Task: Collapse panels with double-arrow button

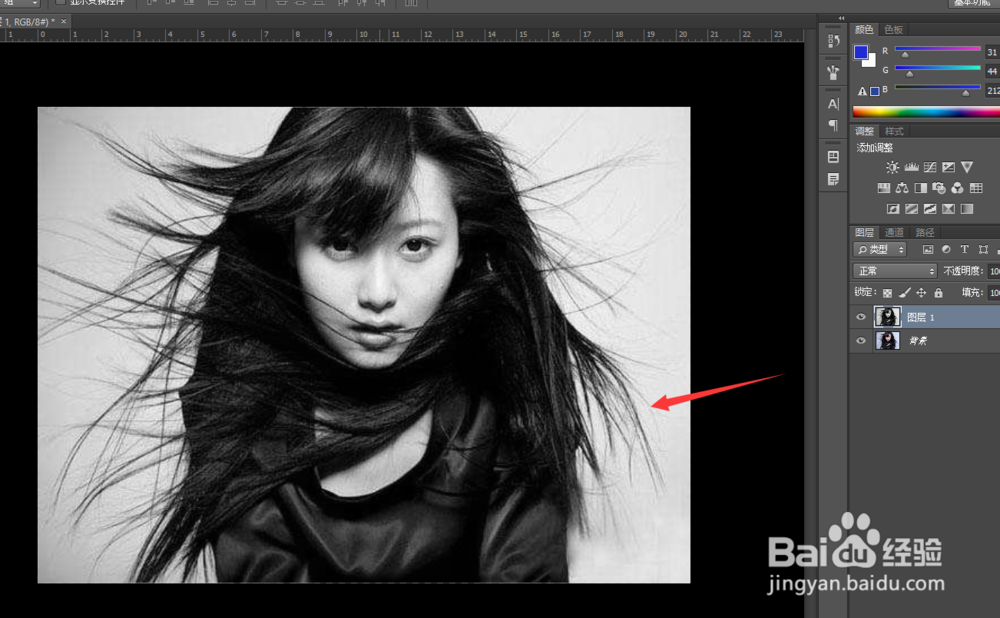Action: click(841, 18)
